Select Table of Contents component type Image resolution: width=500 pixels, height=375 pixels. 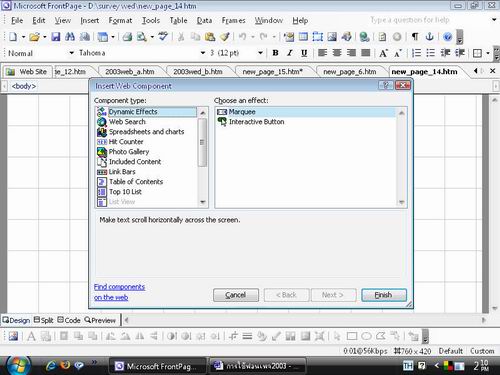(136, 182)
